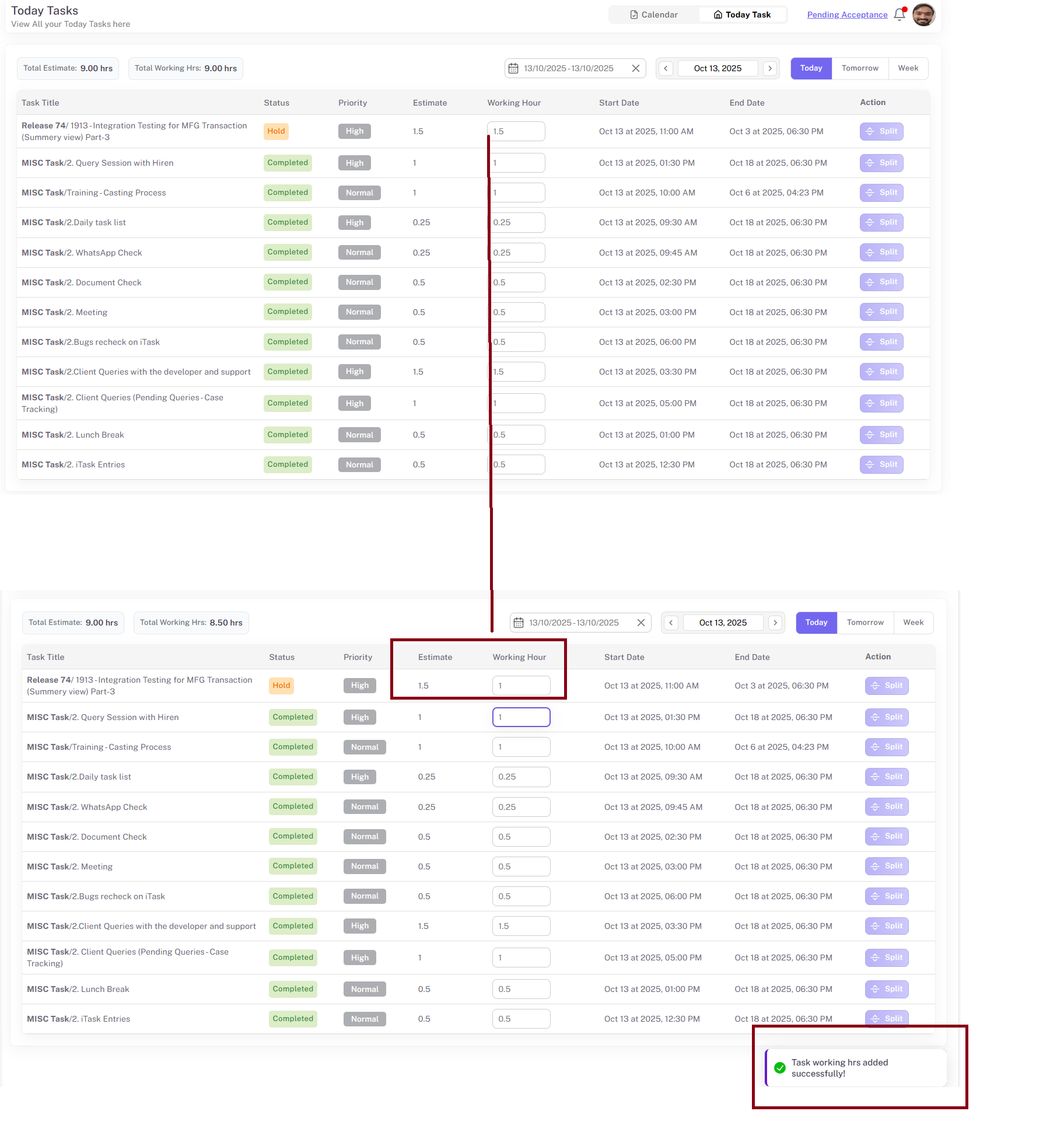1064x1139 pixels.
Task: Edit working hour for top Meeting task
Action: point(516,312)
